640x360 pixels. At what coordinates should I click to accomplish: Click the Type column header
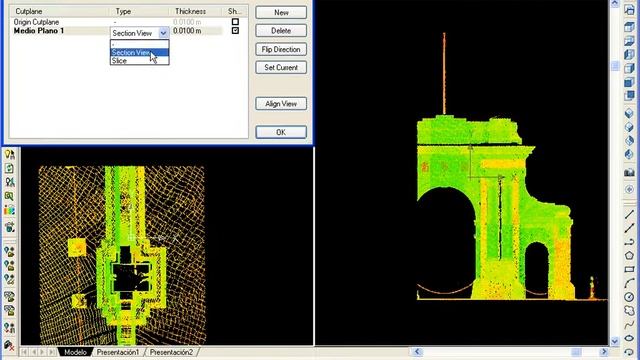click(140, 11)
